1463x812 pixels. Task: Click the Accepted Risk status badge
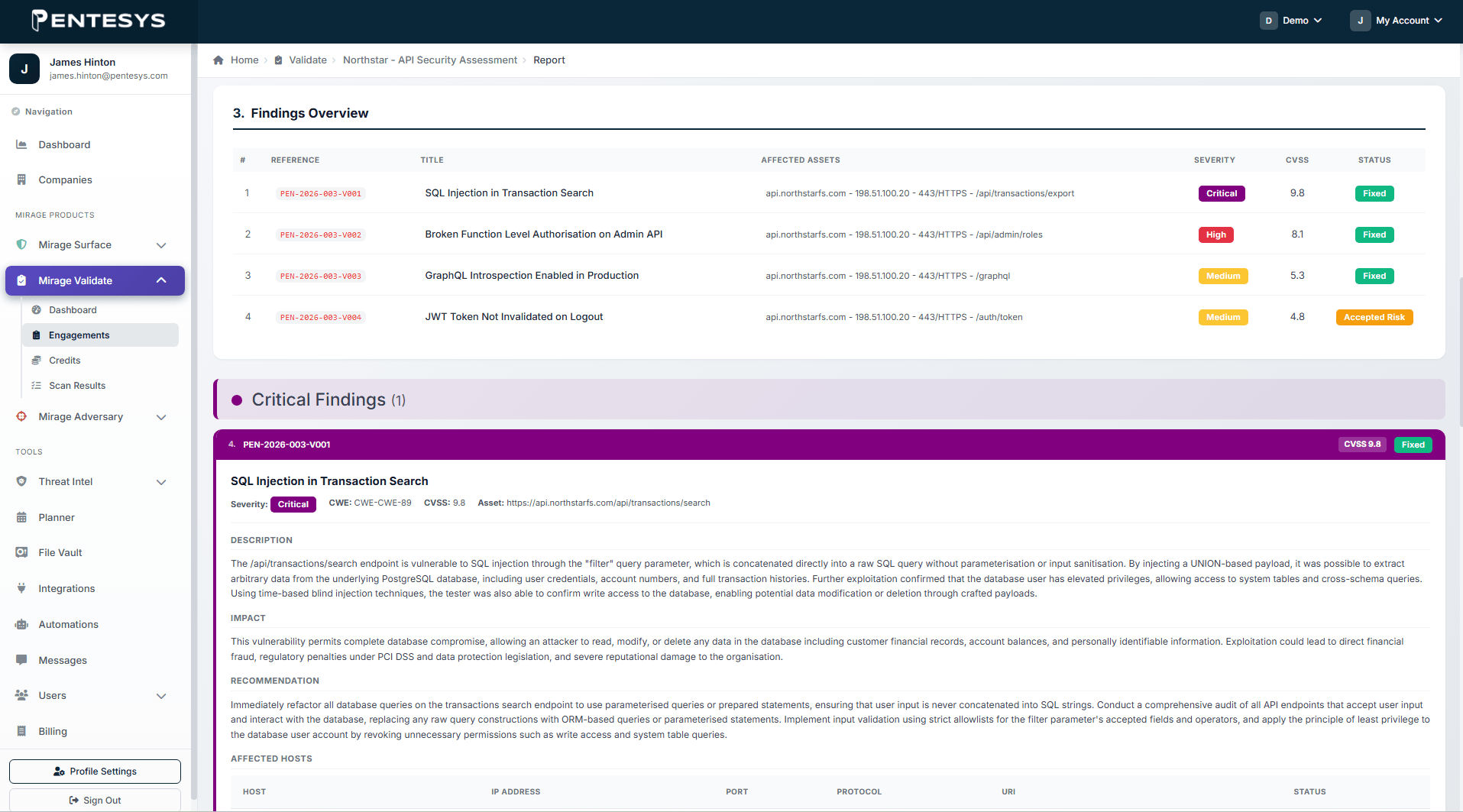(x=1374, y=317)
